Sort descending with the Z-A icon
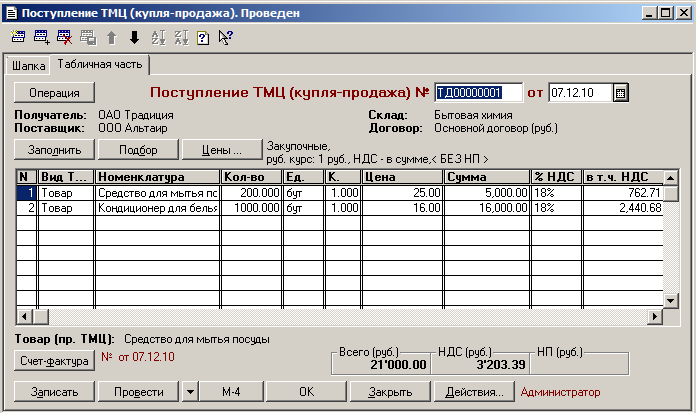The width and height of the screenshot is (696, 413). point(182,37)
